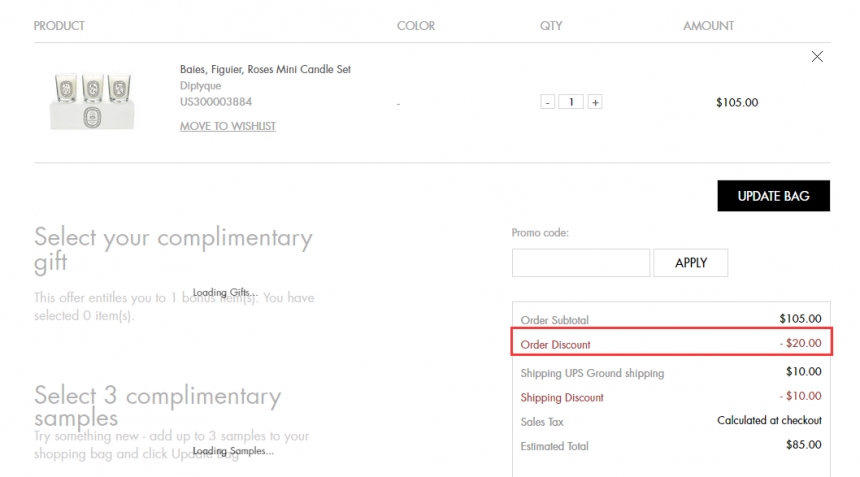The image size is (860, 477).
Task: Open the candle set product thumbnail
Action: 86,100
